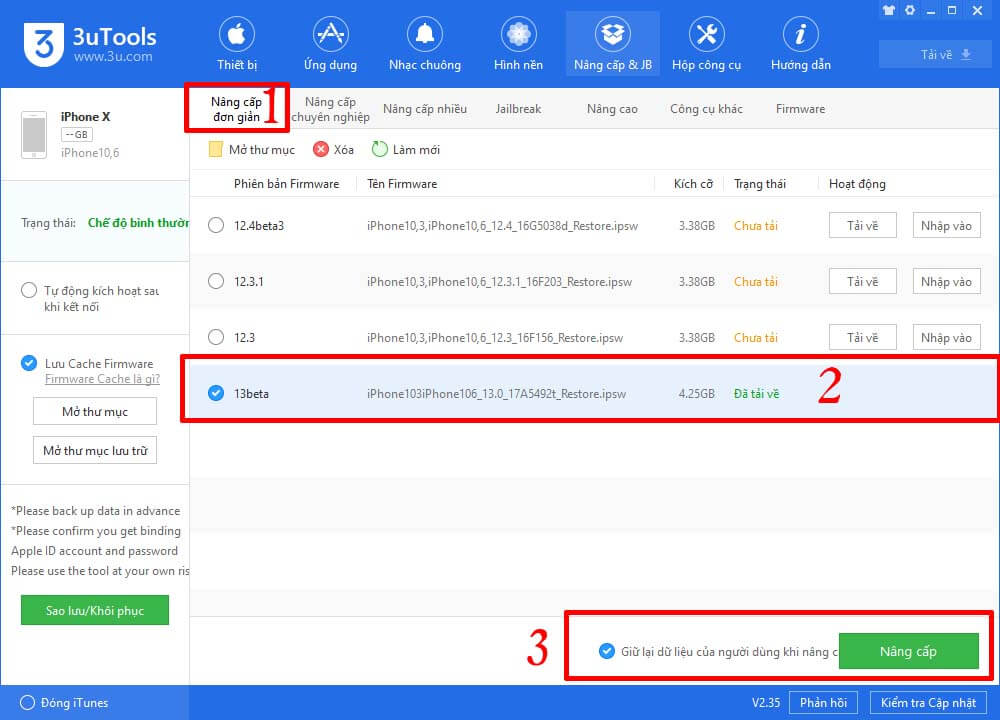The image size is (1000, 720).
Task: Click the 12.3_16F156_Restore.ipsw file name
Action: pyautogui.click(x=495, y=337)
